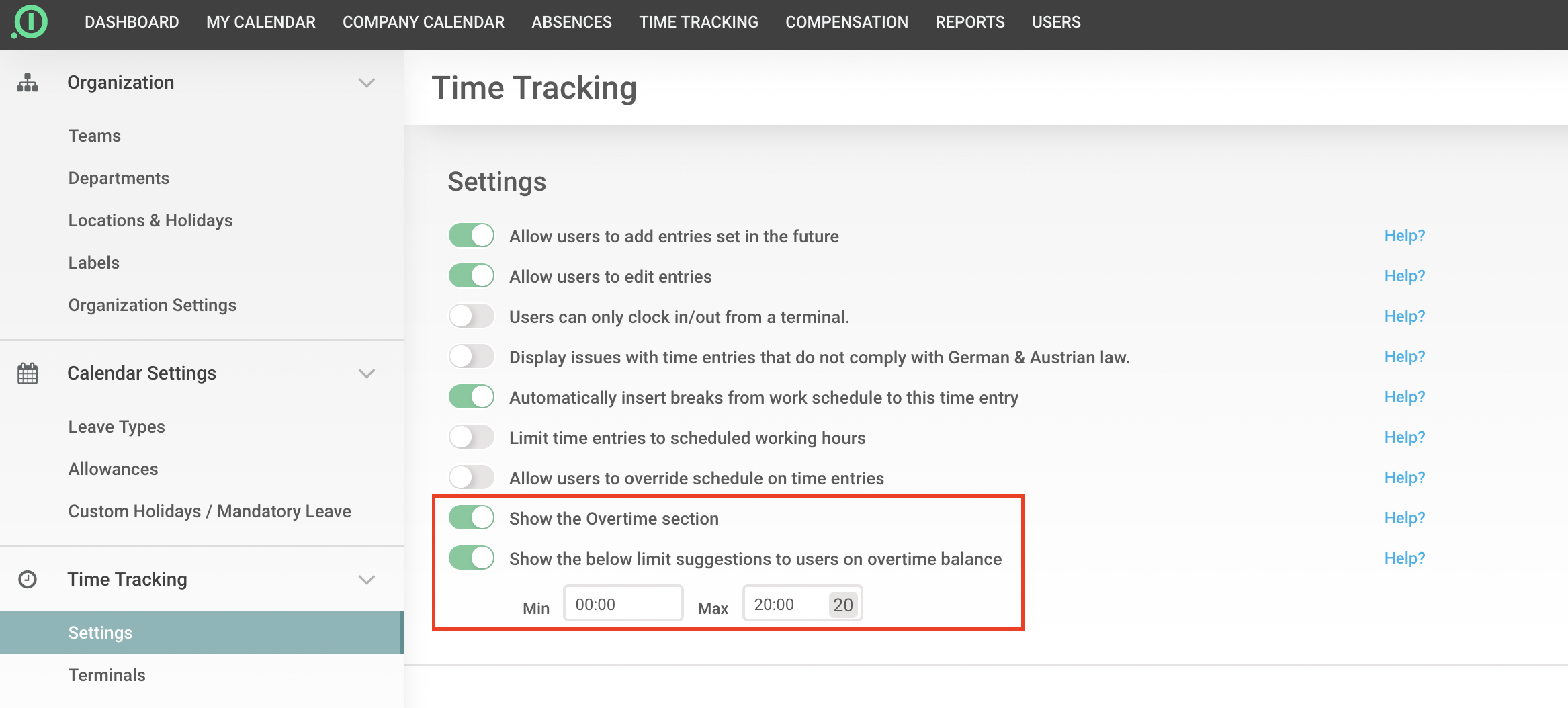The height and width of the screenshot is (708, 1568).
Task: Toggle 'Allow users to edit entries' switch
Action: coord(472,276)
